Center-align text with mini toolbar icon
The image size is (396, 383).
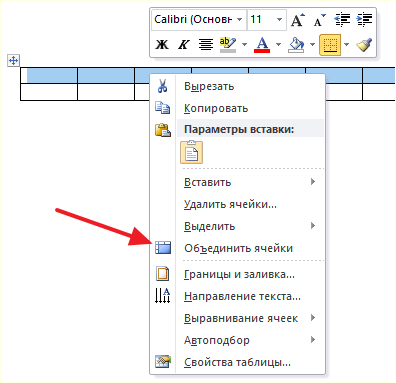tap(206, 44)
